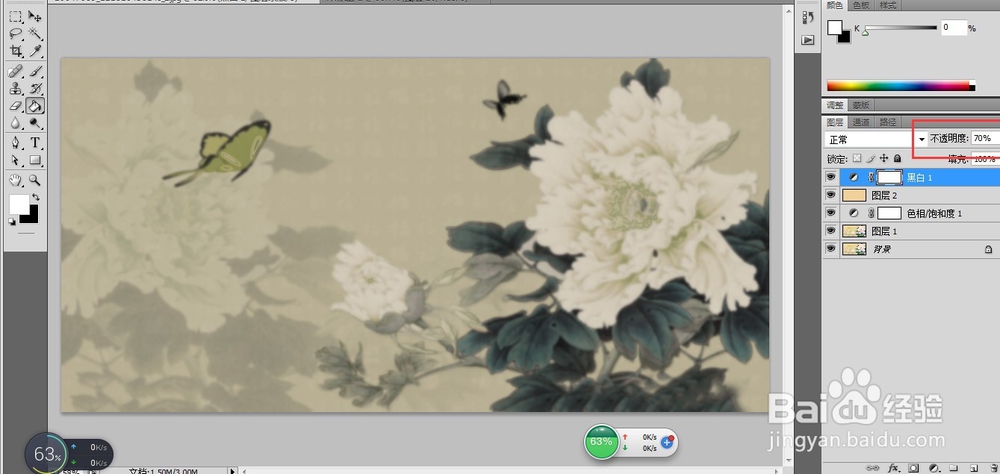Toggle lock position
Viewport: 1000px width, 474px height.
884,158
